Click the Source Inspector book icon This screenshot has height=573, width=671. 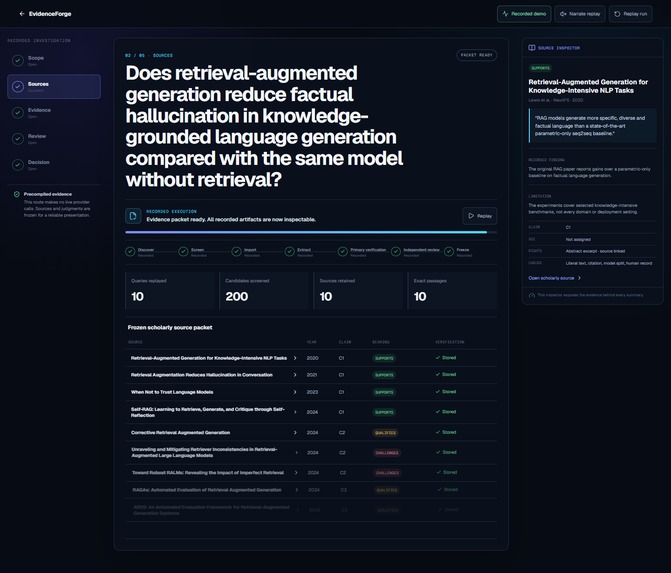point(531,48)
